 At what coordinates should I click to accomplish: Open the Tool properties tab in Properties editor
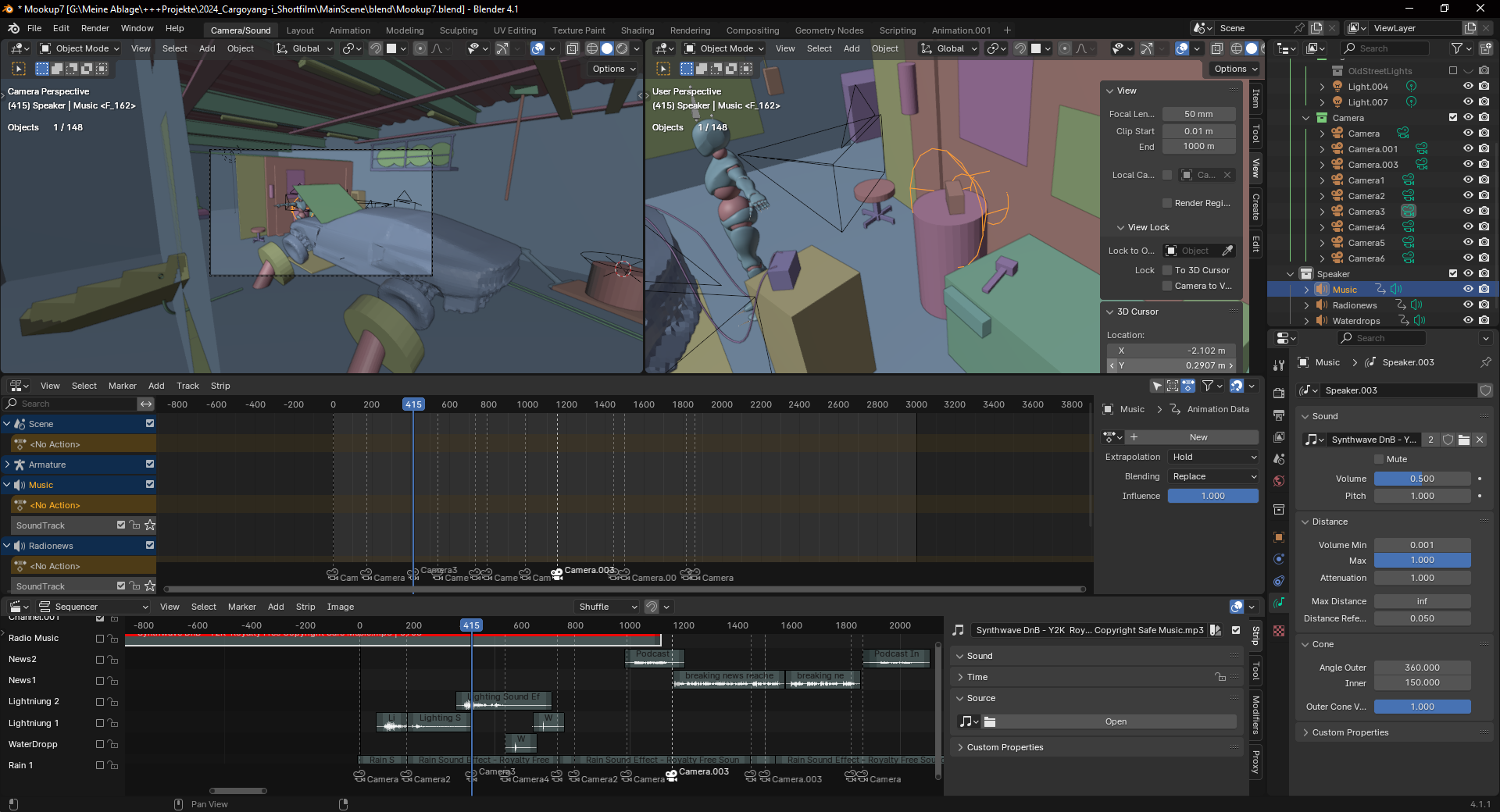point(1279,365)
